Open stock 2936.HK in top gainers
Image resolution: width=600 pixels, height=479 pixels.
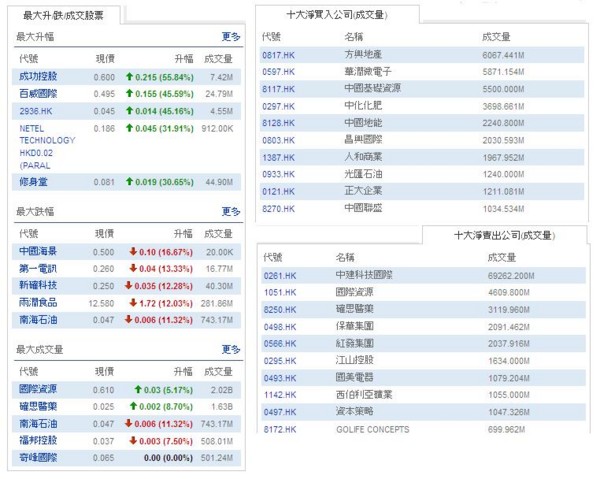(36, 111)
